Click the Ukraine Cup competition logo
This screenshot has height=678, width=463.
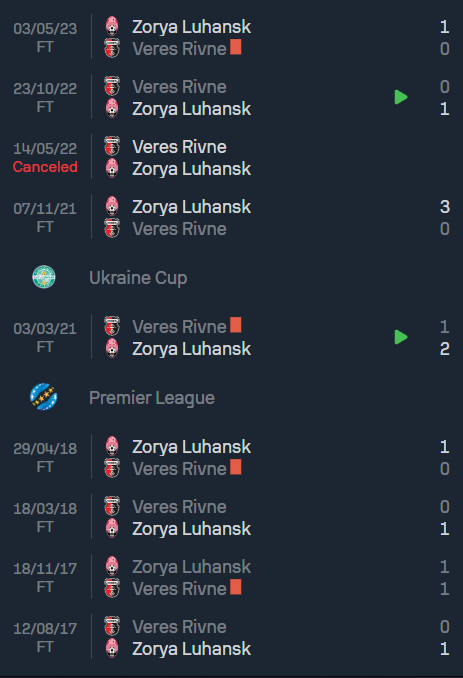(x=44, y=277)
